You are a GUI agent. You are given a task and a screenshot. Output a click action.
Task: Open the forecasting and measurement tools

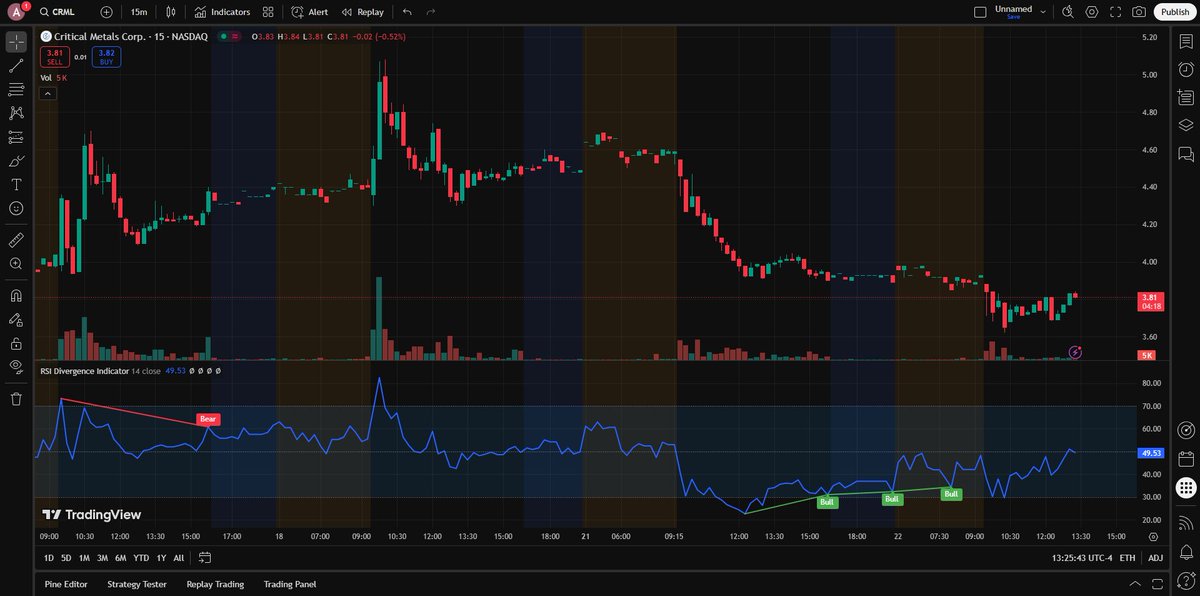coord(16,137)
